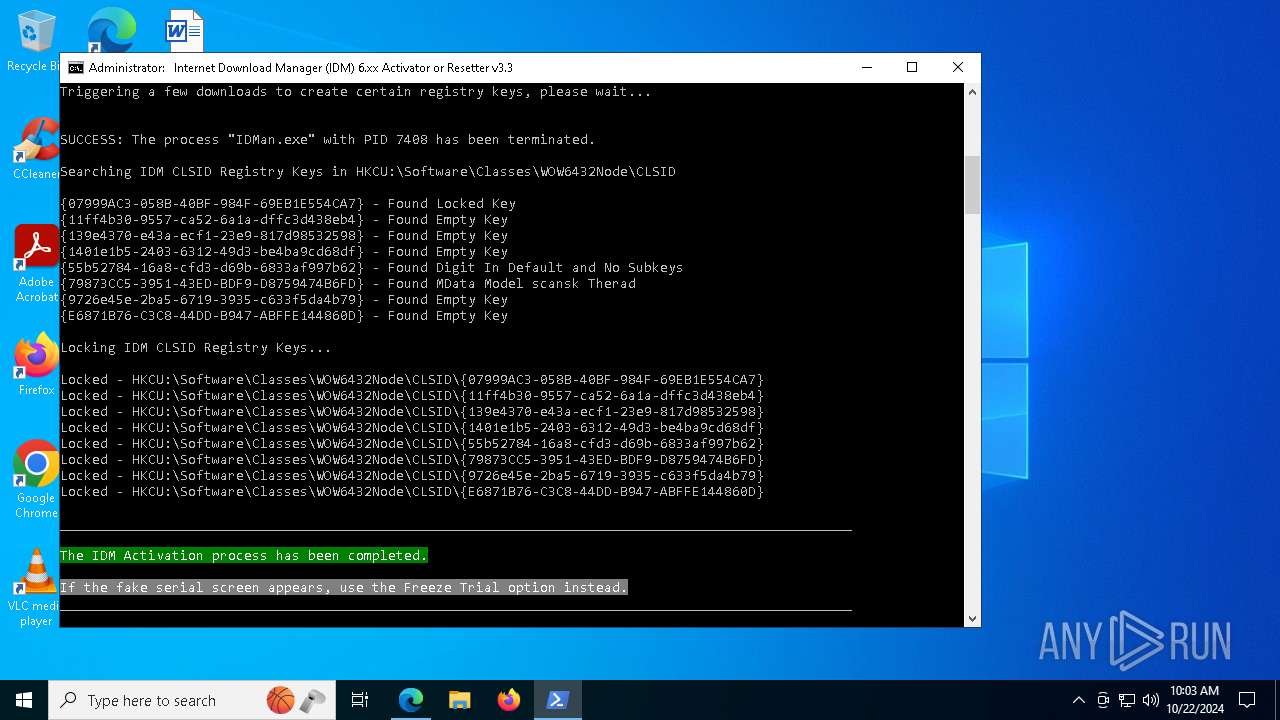1280x720 pixels.
Task: Launch Microsoft Edge from the desktop shortcut
Action: [111, 30]
